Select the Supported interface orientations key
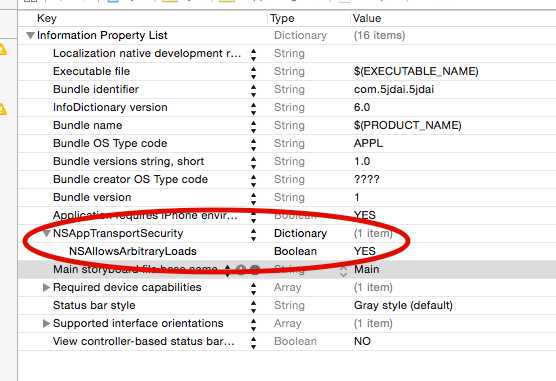Screen dimensions: 556x381 click(x=138, y=323)
